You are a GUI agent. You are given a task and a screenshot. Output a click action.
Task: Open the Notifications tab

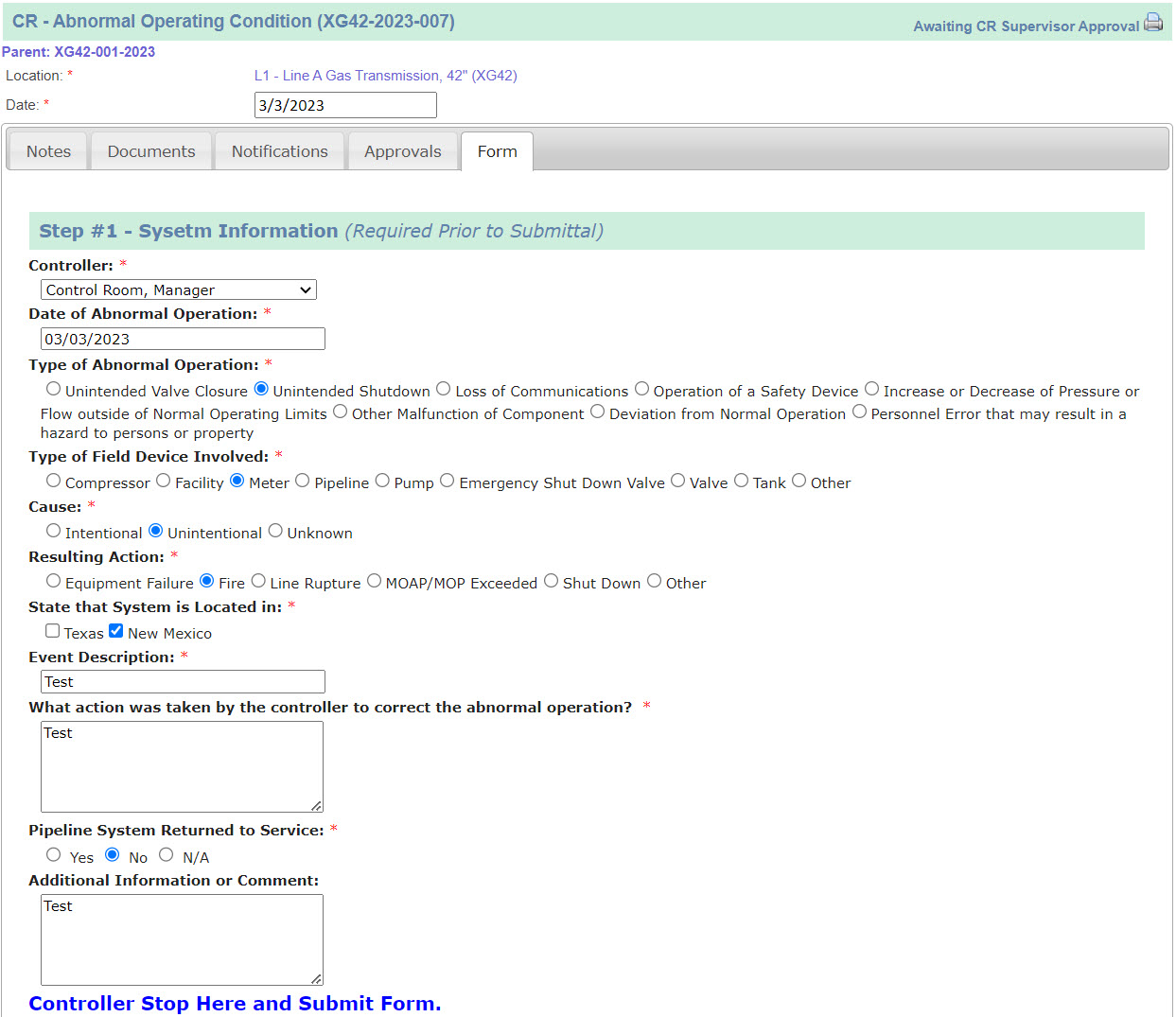(x=280, y=151)
